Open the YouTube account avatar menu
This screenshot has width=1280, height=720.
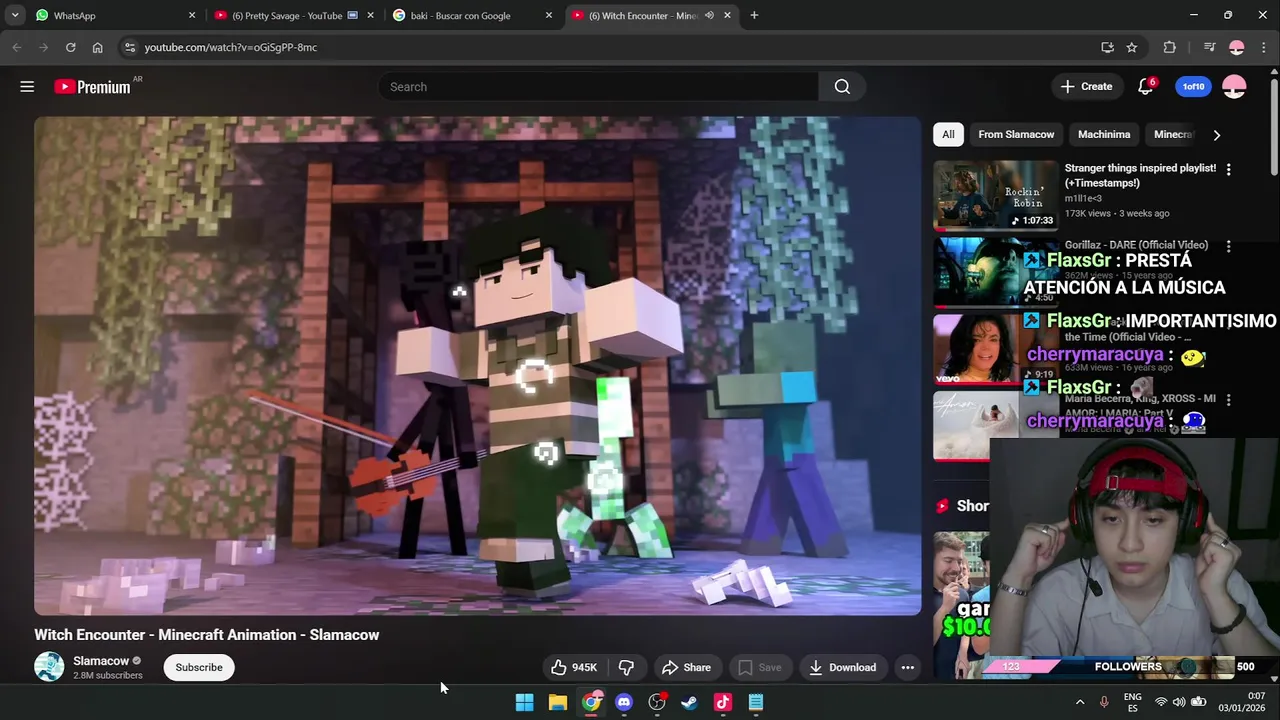click(1234, 87)
